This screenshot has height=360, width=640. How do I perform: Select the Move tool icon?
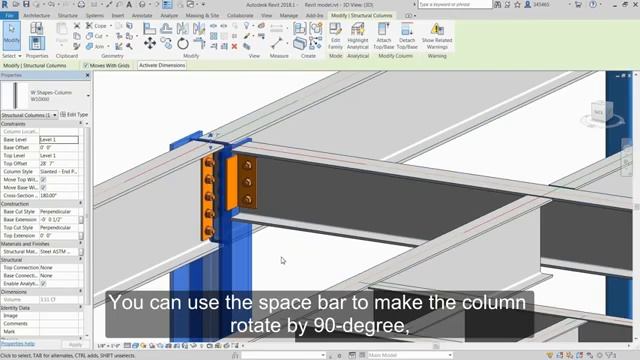[150, 43]
